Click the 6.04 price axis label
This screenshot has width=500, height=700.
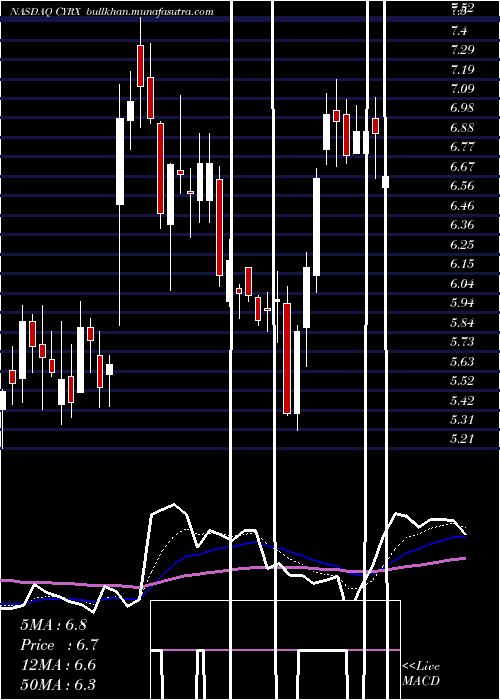(x=462, y=283)
